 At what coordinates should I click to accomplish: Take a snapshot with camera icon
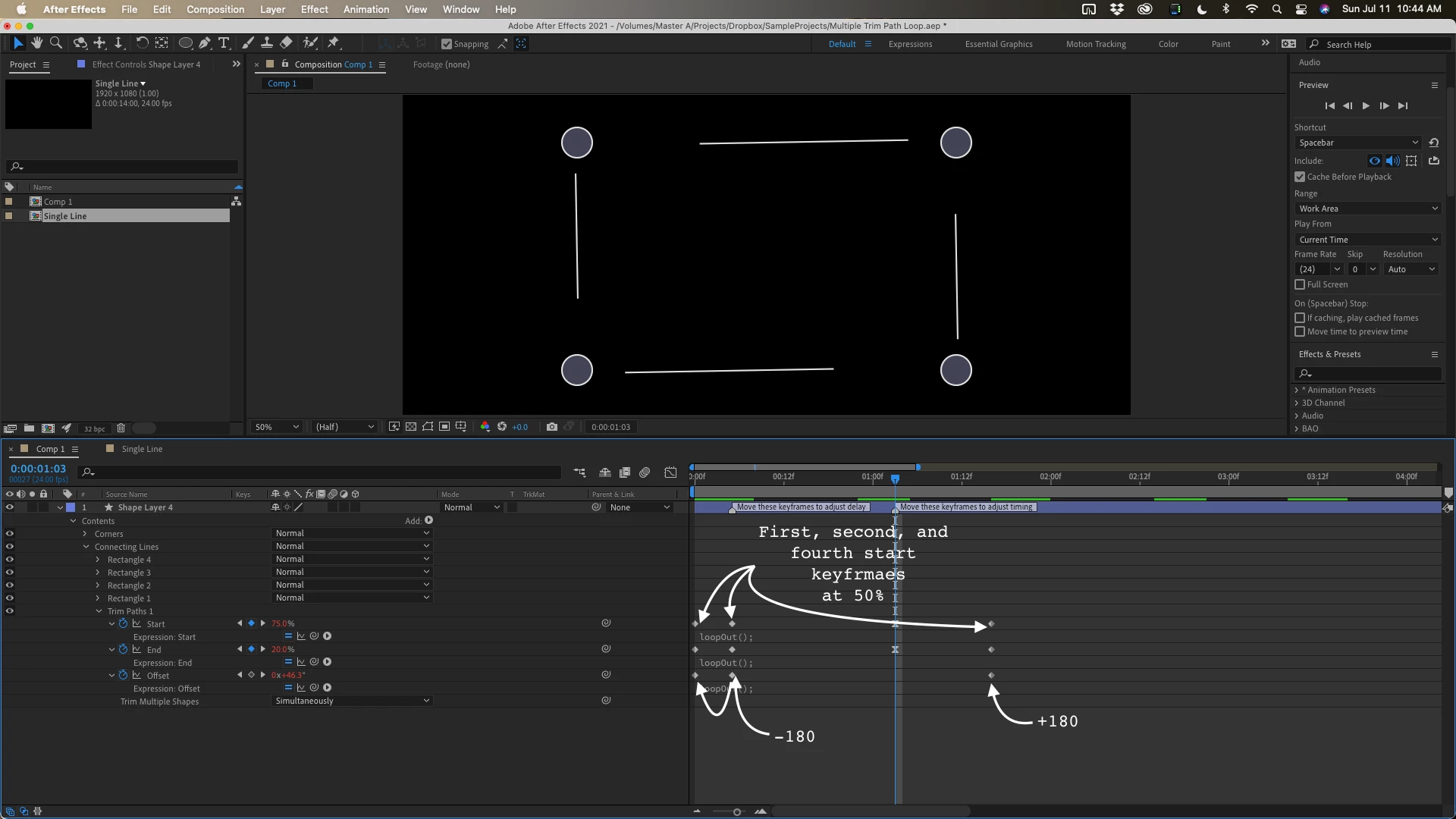pos(552,427)
